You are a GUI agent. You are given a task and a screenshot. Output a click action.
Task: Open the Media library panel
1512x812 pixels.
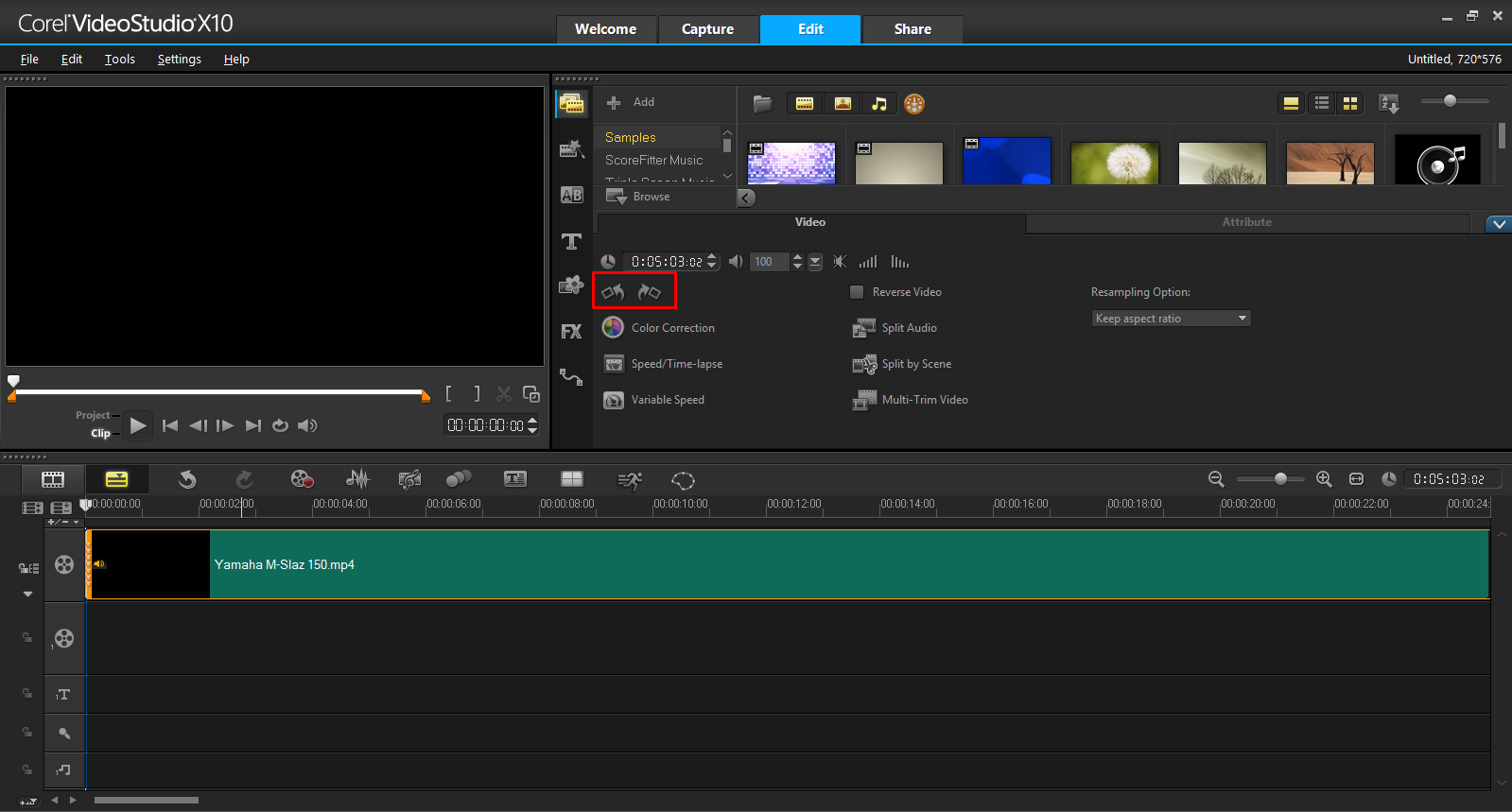point(571,103)
